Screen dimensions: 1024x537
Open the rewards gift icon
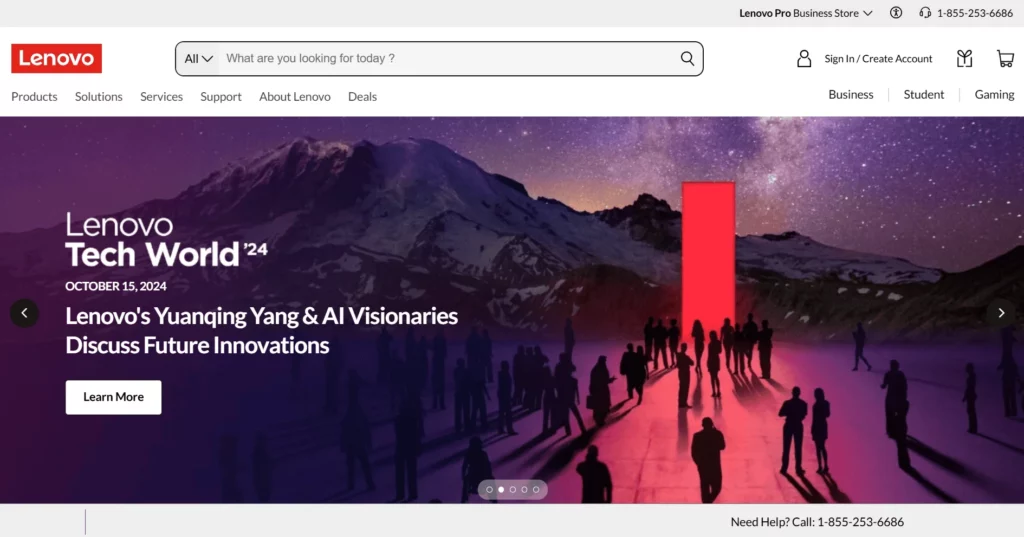click(x=965, y=59)
